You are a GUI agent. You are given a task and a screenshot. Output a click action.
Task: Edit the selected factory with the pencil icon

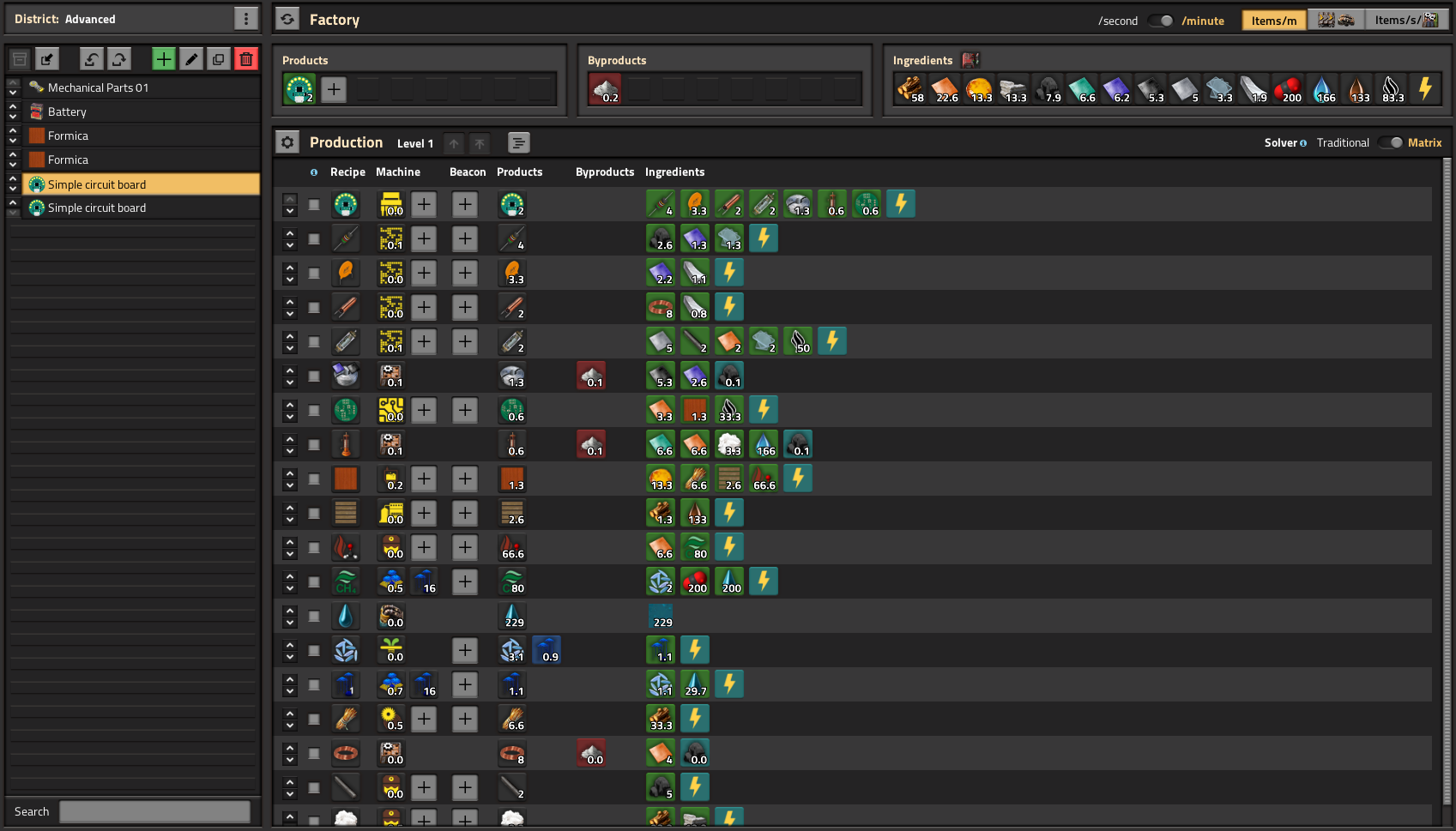191,59
